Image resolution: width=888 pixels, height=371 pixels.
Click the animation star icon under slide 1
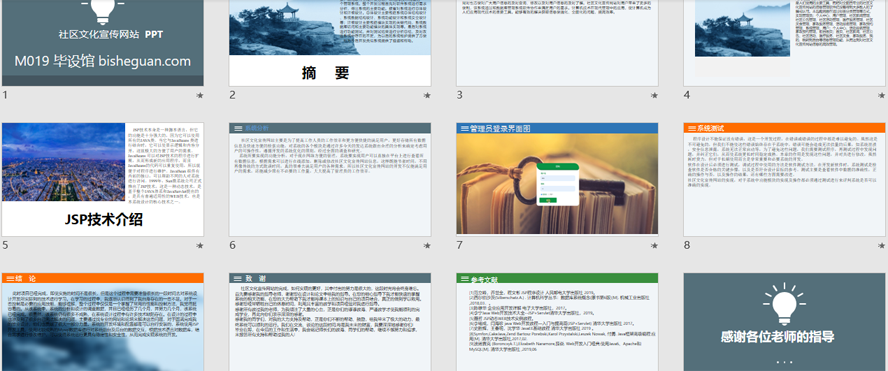coord(200,96)
